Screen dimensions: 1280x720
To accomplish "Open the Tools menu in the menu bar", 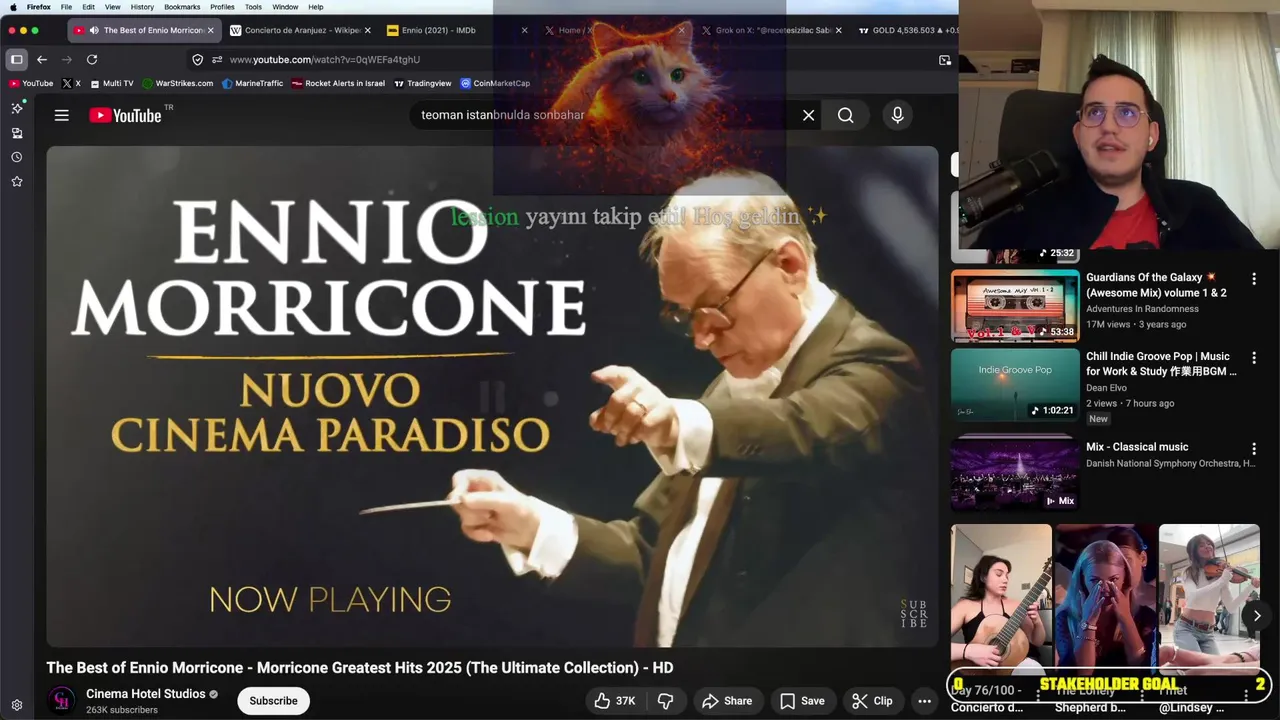I will pyautogui.click(x=253, y=7).
